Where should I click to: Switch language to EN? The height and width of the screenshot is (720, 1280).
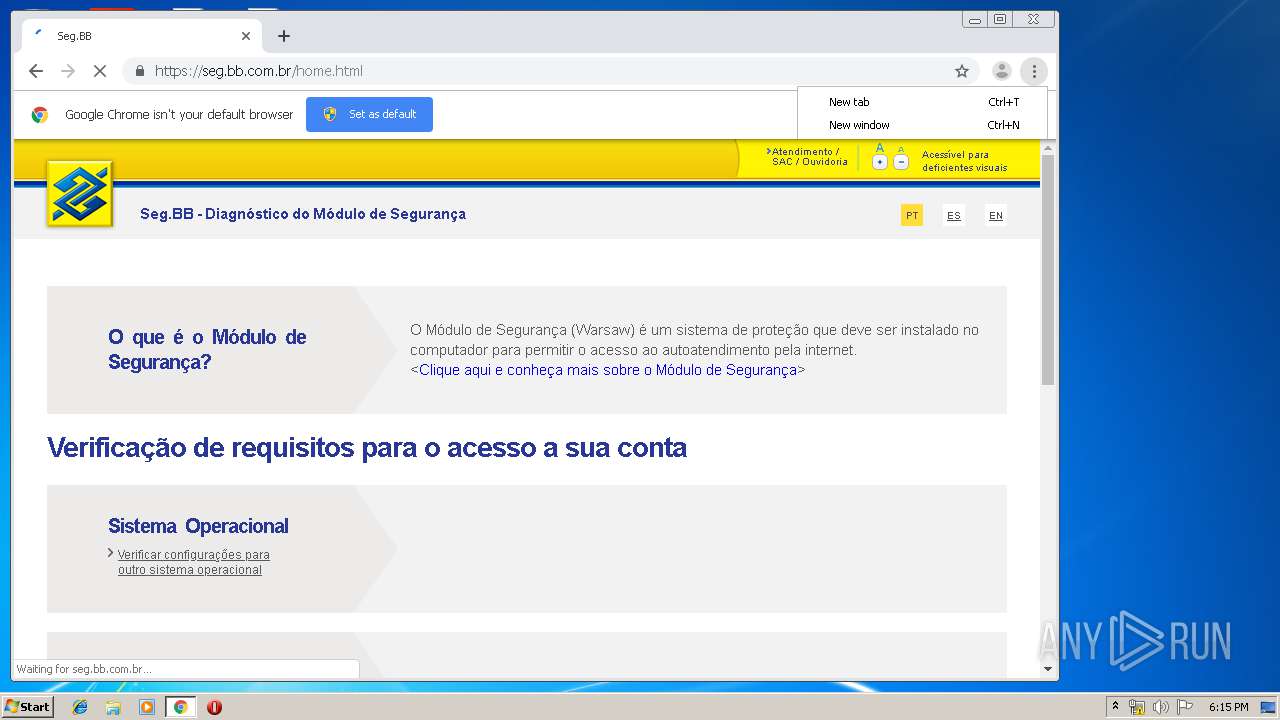click(x=996, y=215)
